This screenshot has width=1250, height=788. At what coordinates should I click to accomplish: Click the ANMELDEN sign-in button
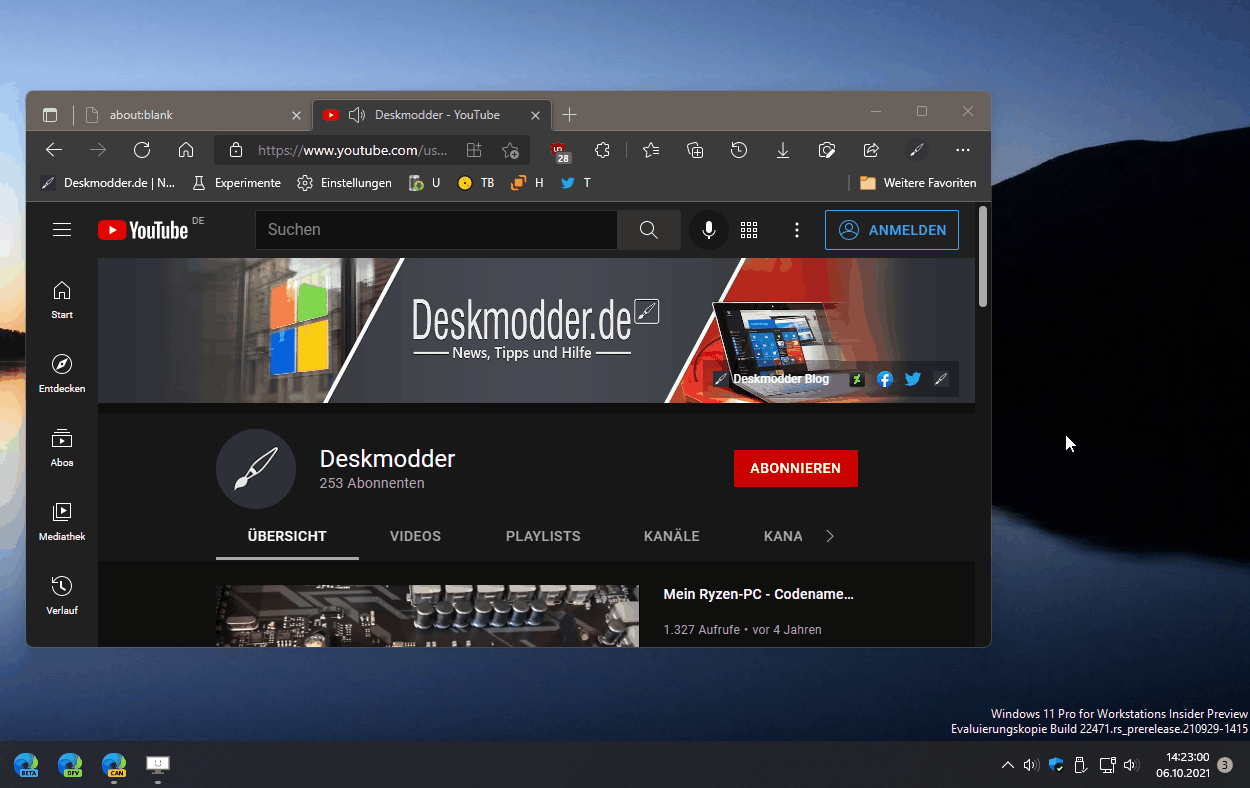tap(892, 230)
